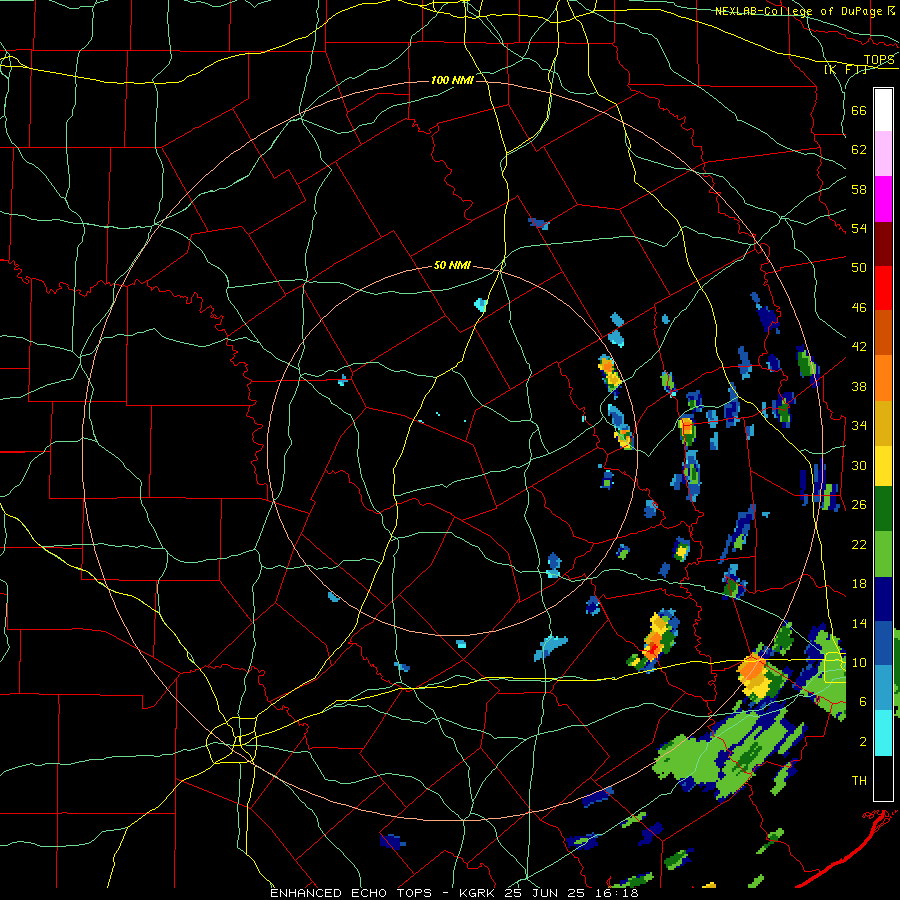
Task: Click the cyan legend segment by 2
Action: click(883, 733)
